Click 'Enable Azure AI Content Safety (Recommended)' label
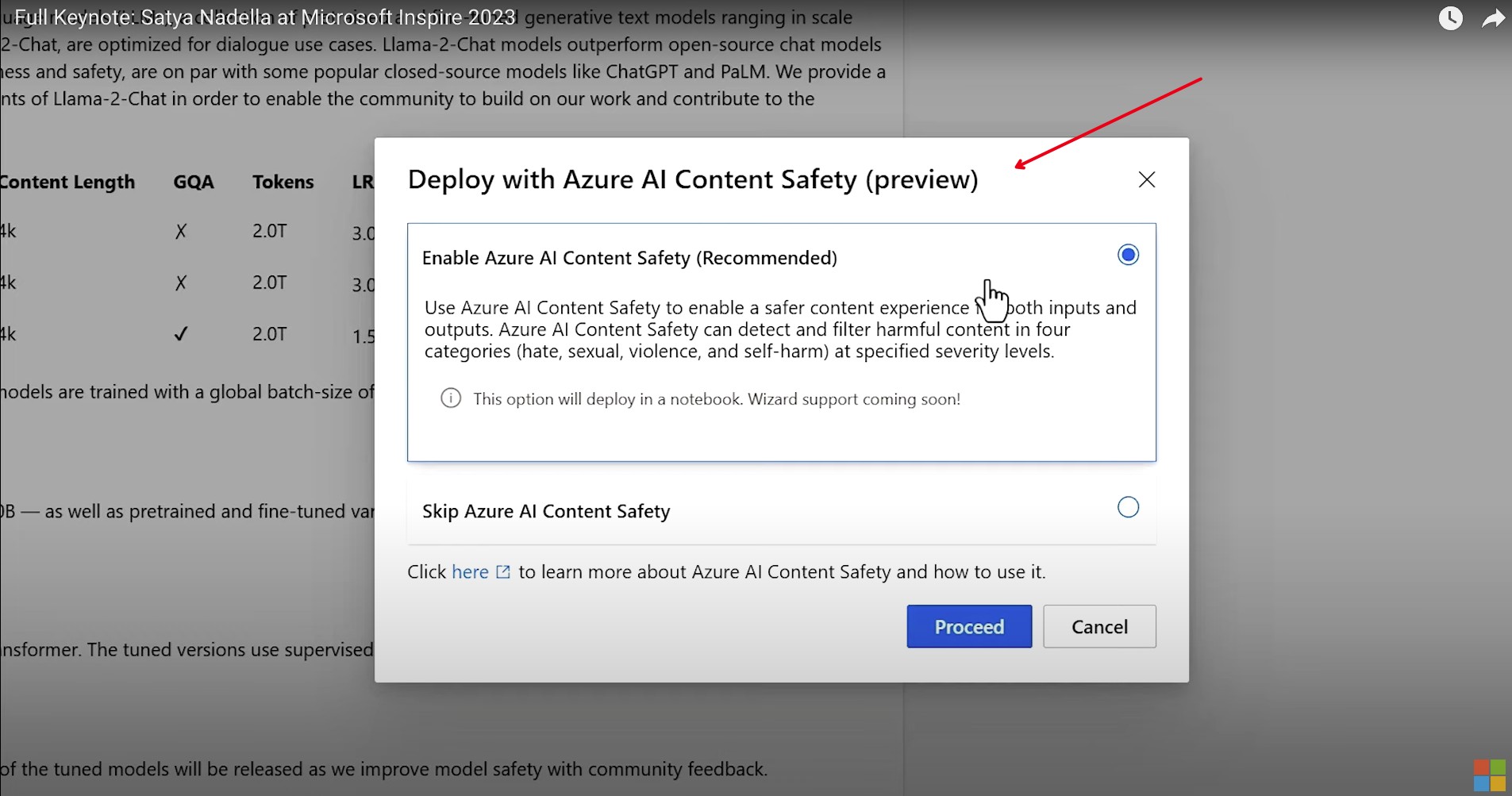Screen dimensions: 1512x796 tap(629, 258)
